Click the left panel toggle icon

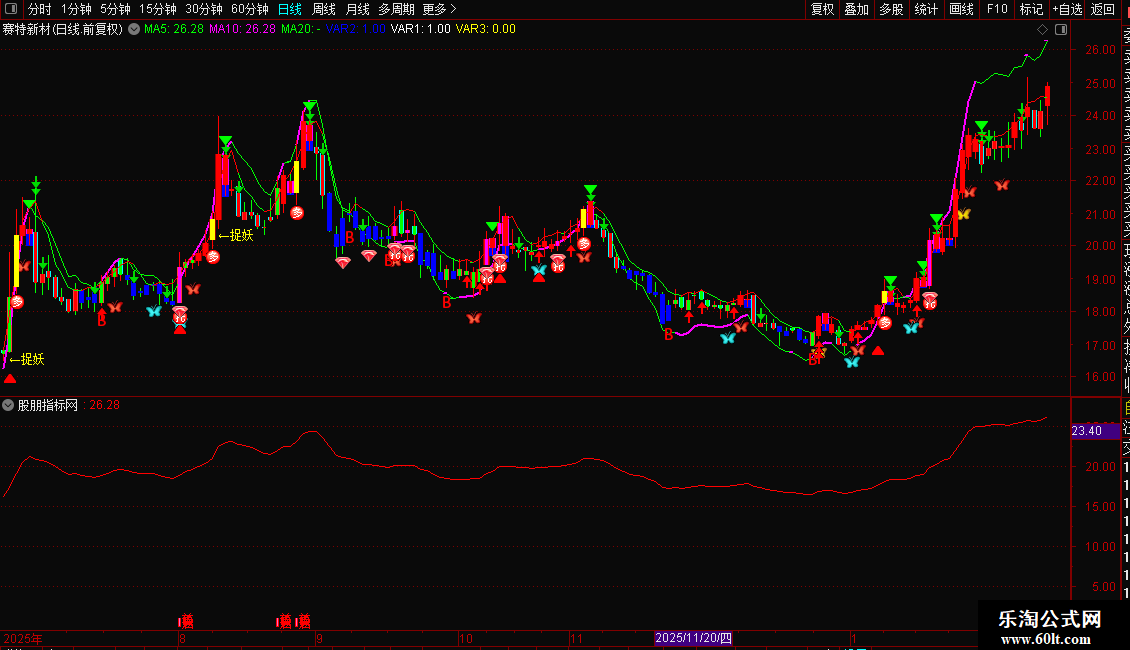click(x=11, y=9)
